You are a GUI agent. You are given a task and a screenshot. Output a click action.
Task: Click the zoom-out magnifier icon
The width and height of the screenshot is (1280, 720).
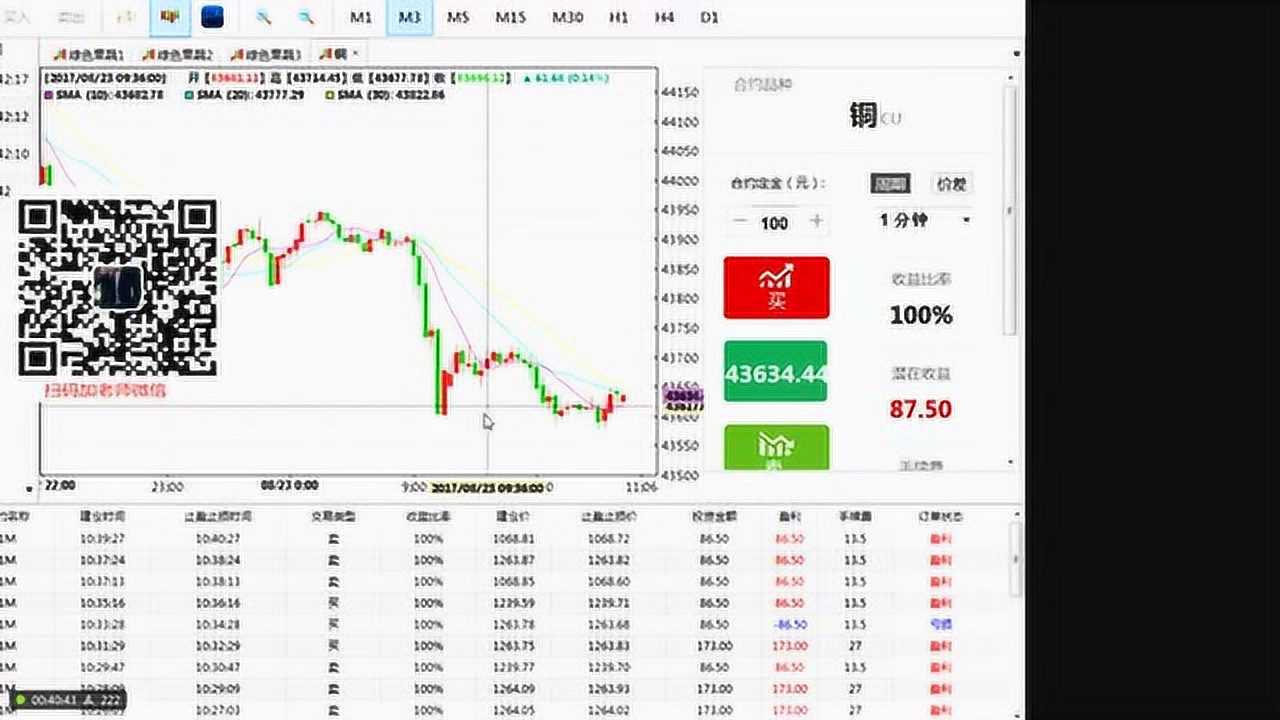pyautogui.click(x=306, y=17)
